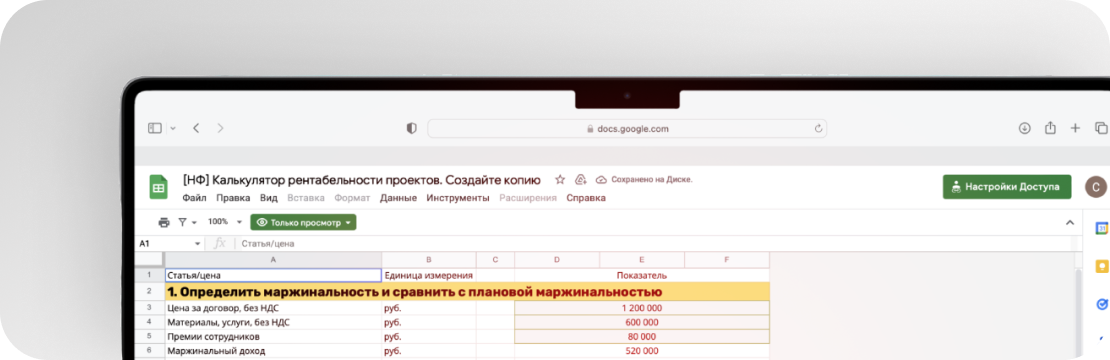Select the value 520 000
This screenshot has width=1110, height=360.
(x=642, y=350)
